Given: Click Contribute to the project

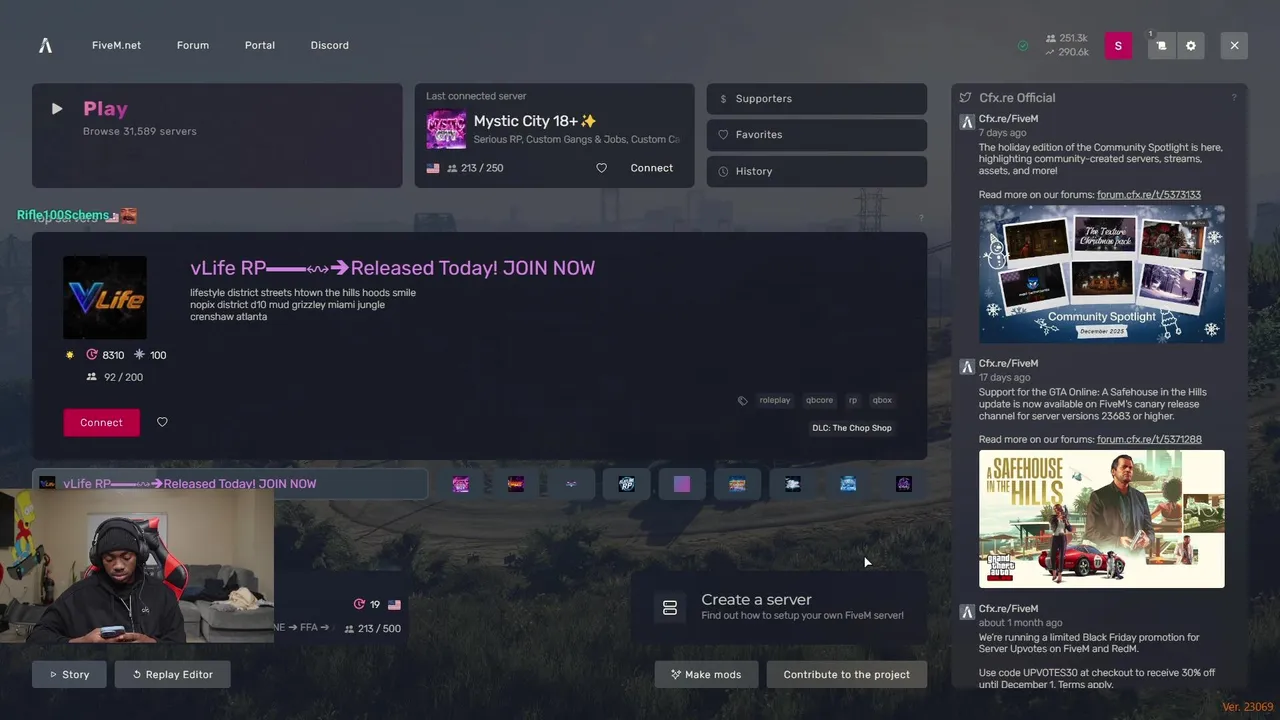Looking at the screenshot, I should point(846,674).
